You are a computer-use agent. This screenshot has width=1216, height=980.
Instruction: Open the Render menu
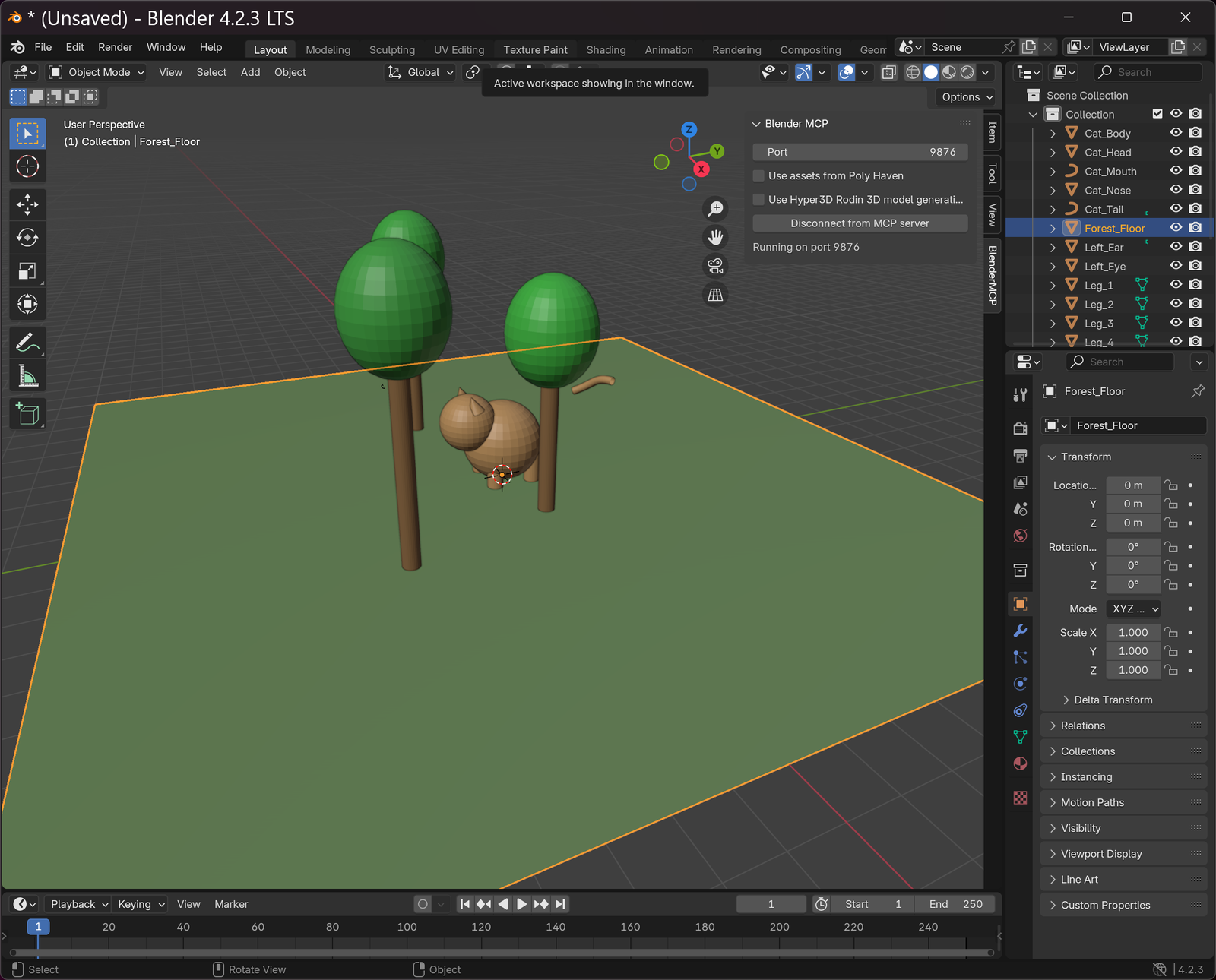(115, 47)
